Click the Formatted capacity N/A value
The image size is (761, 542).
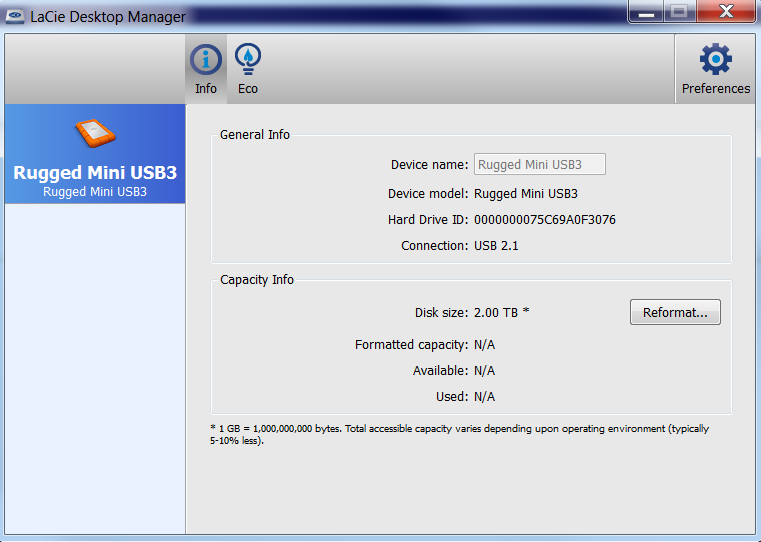(484, 345)
